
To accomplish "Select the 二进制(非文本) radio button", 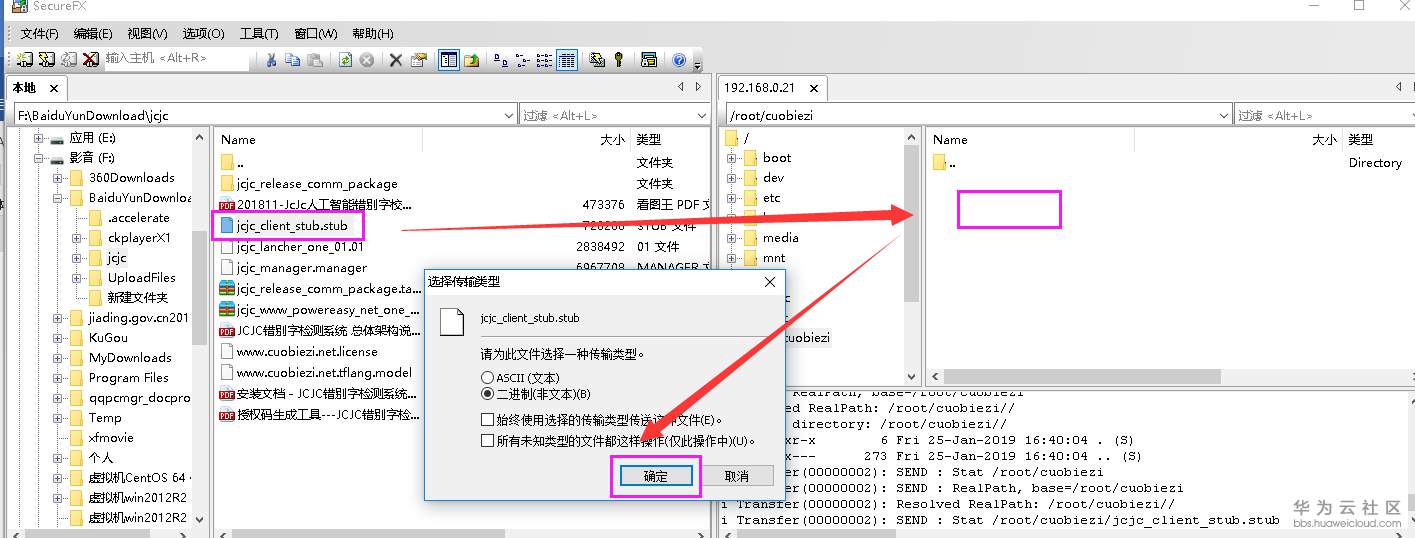I will tap(487, 394).
